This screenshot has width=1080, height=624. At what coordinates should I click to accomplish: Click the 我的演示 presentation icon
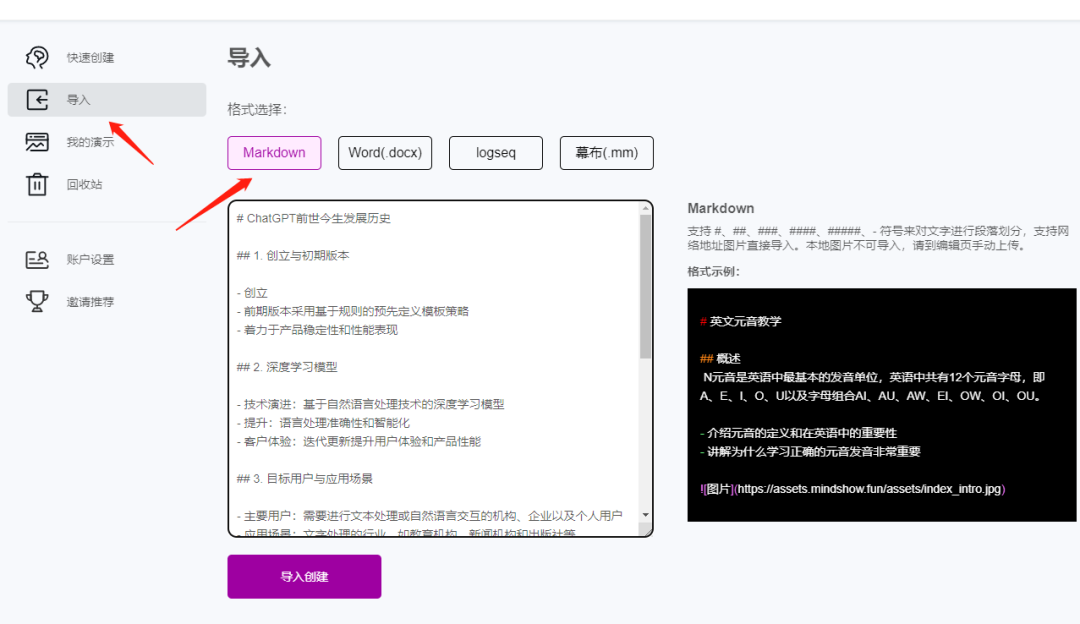click(x=38, y=142)
